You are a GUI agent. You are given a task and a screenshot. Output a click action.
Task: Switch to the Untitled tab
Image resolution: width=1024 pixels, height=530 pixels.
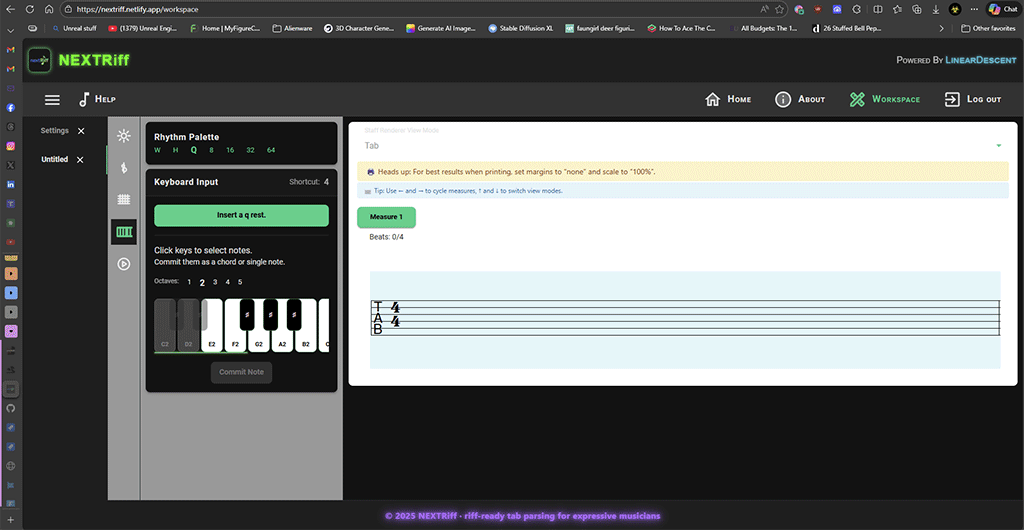click(x=54, y=160)
